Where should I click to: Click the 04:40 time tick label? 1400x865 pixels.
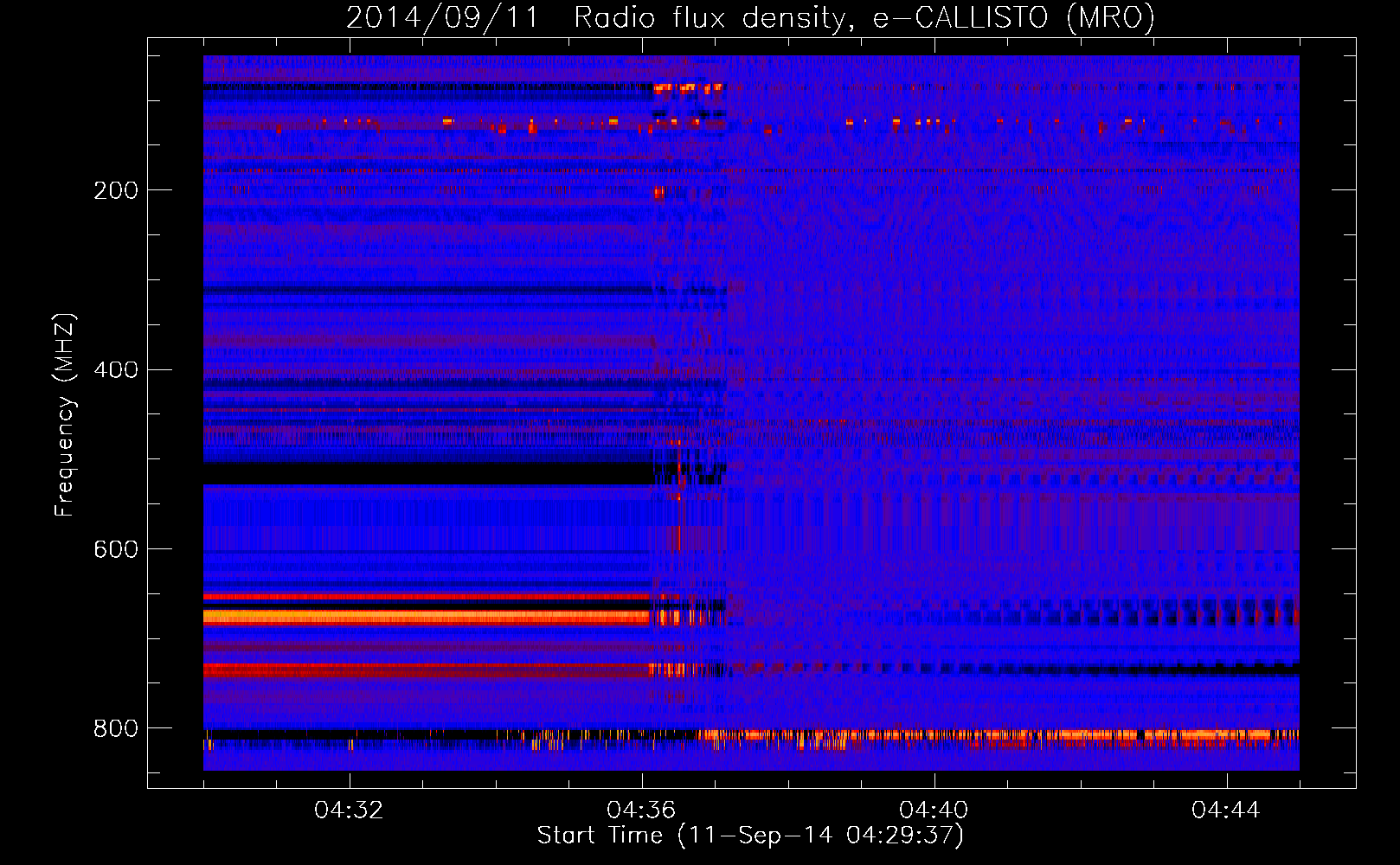934,811
